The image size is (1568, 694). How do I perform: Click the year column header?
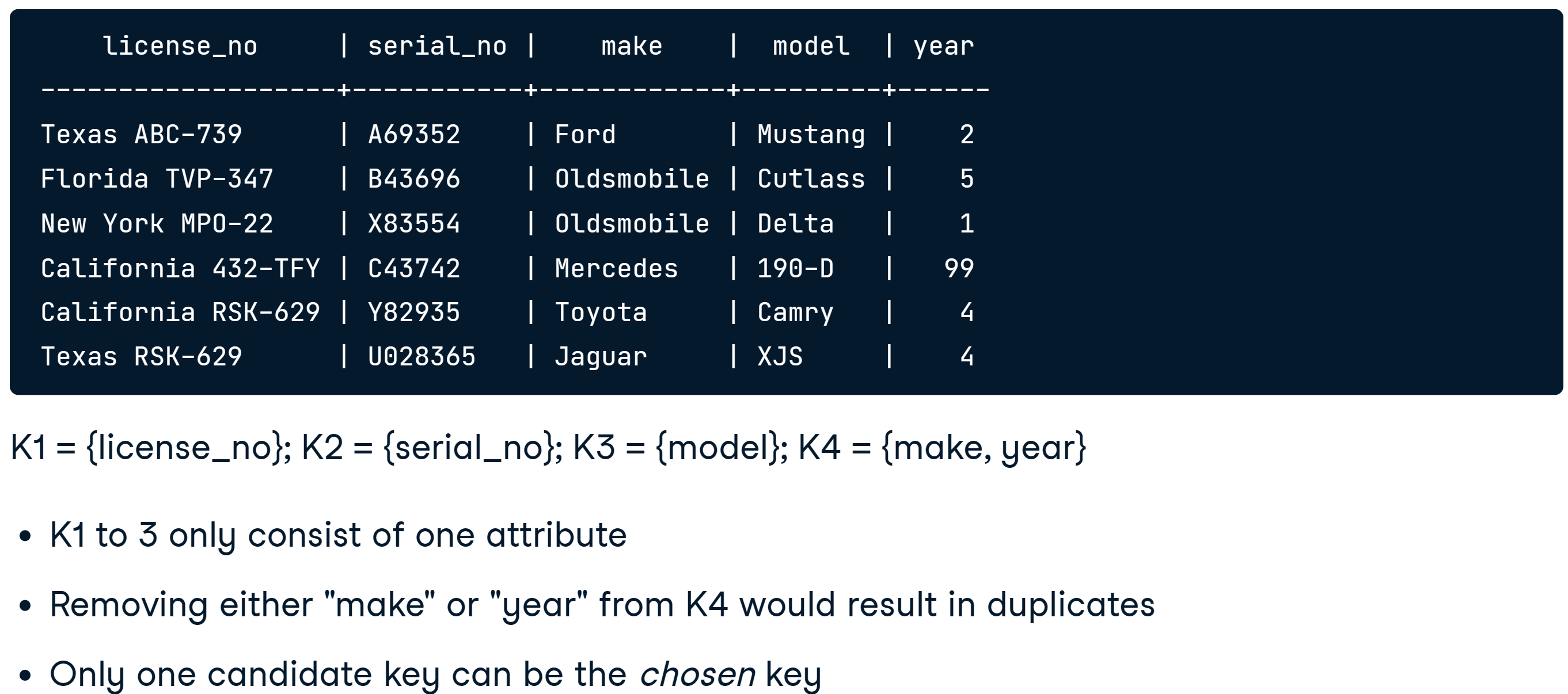click(x=943, y=47)
